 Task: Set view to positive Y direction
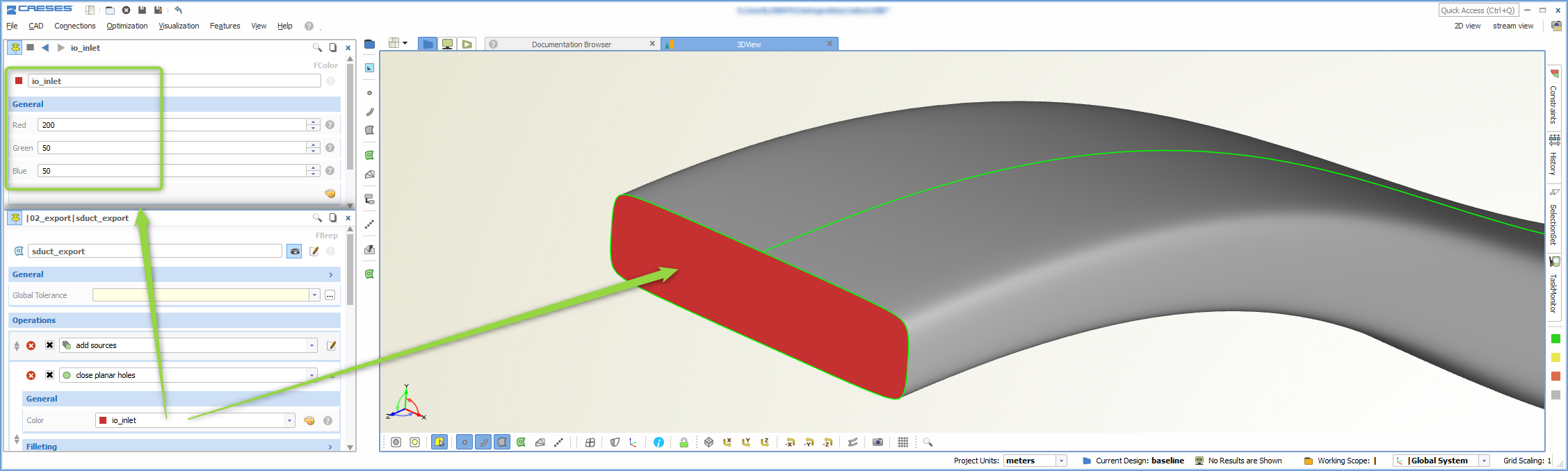(746, 442)
